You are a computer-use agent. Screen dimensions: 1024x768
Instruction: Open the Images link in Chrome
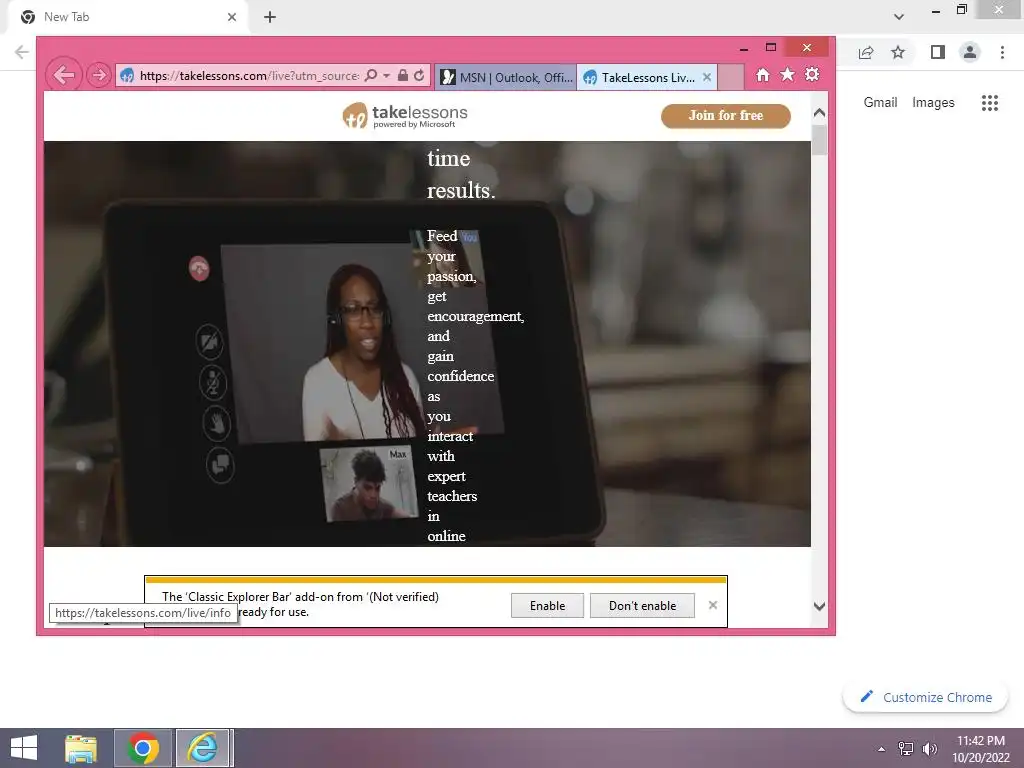click(x=933, y=103)
